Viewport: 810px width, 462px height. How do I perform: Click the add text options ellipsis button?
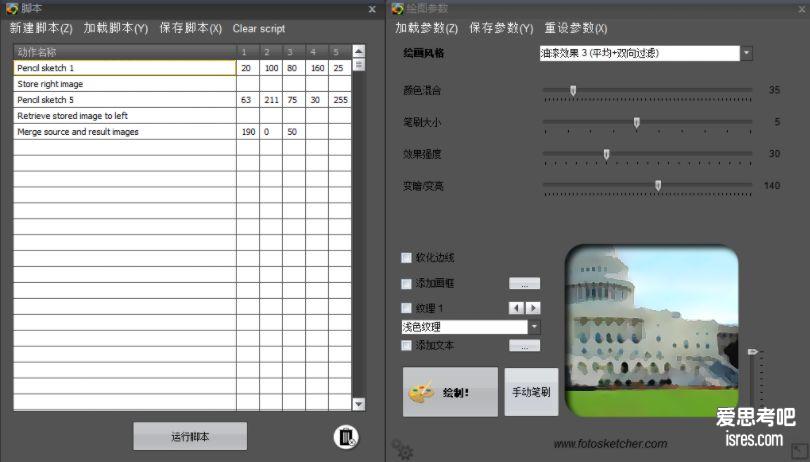tap(524, 345)
